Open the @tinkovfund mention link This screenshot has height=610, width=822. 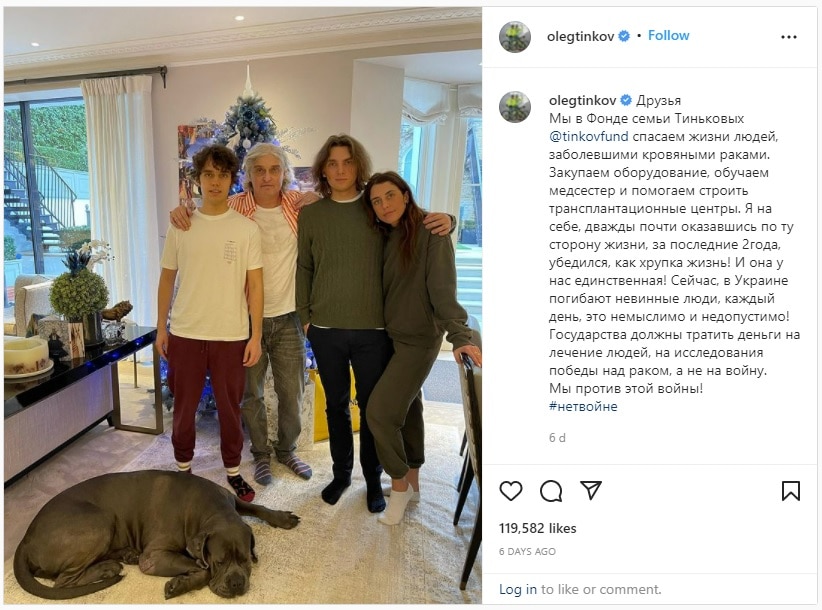point(588,136)
